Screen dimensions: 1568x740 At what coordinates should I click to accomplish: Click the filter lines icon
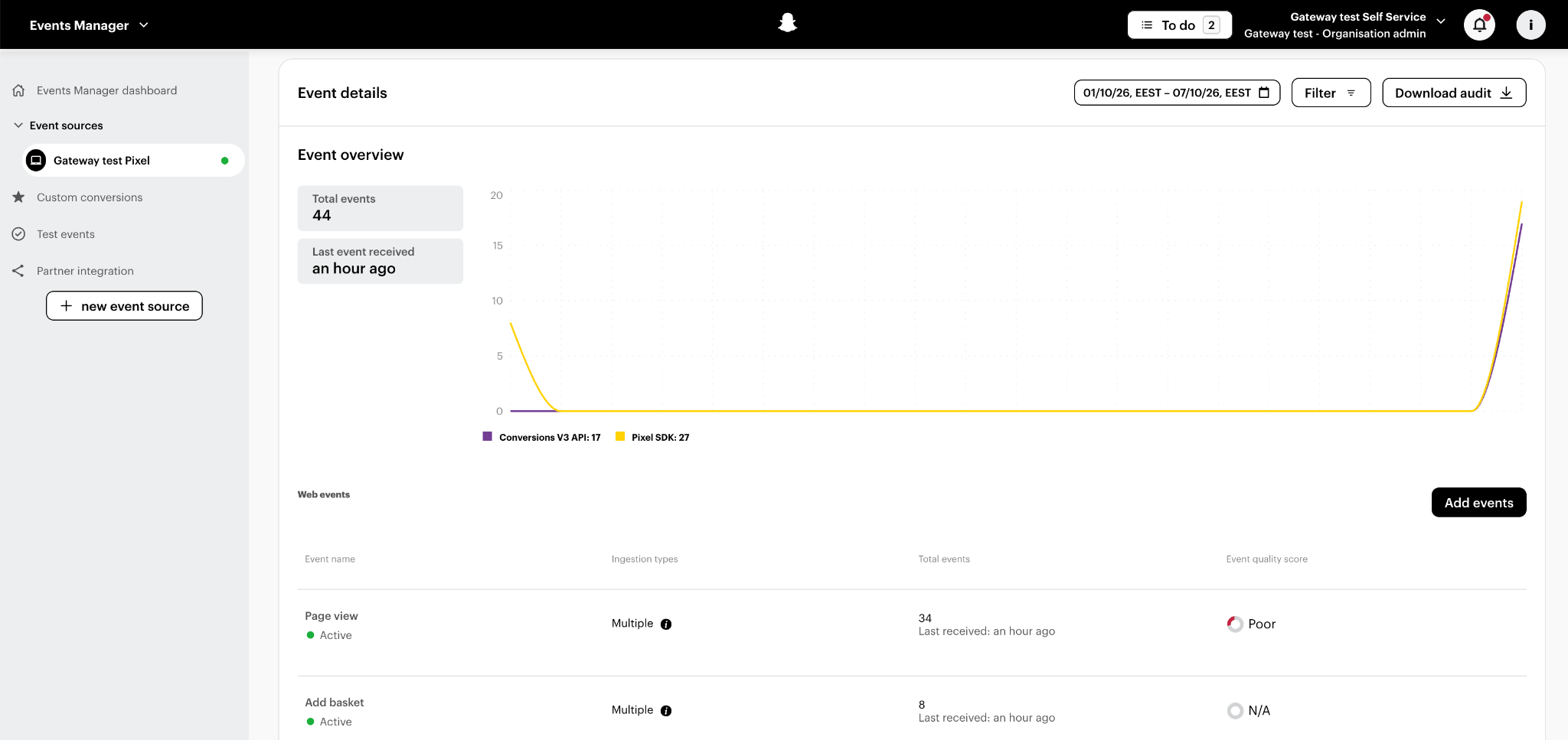(x=1351, y=93)
